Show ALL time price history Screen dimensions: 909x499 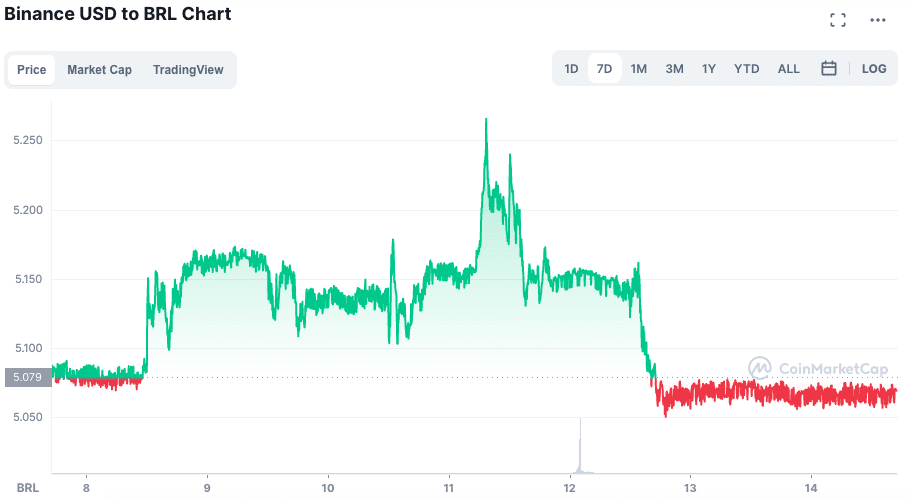pos(788,69)
